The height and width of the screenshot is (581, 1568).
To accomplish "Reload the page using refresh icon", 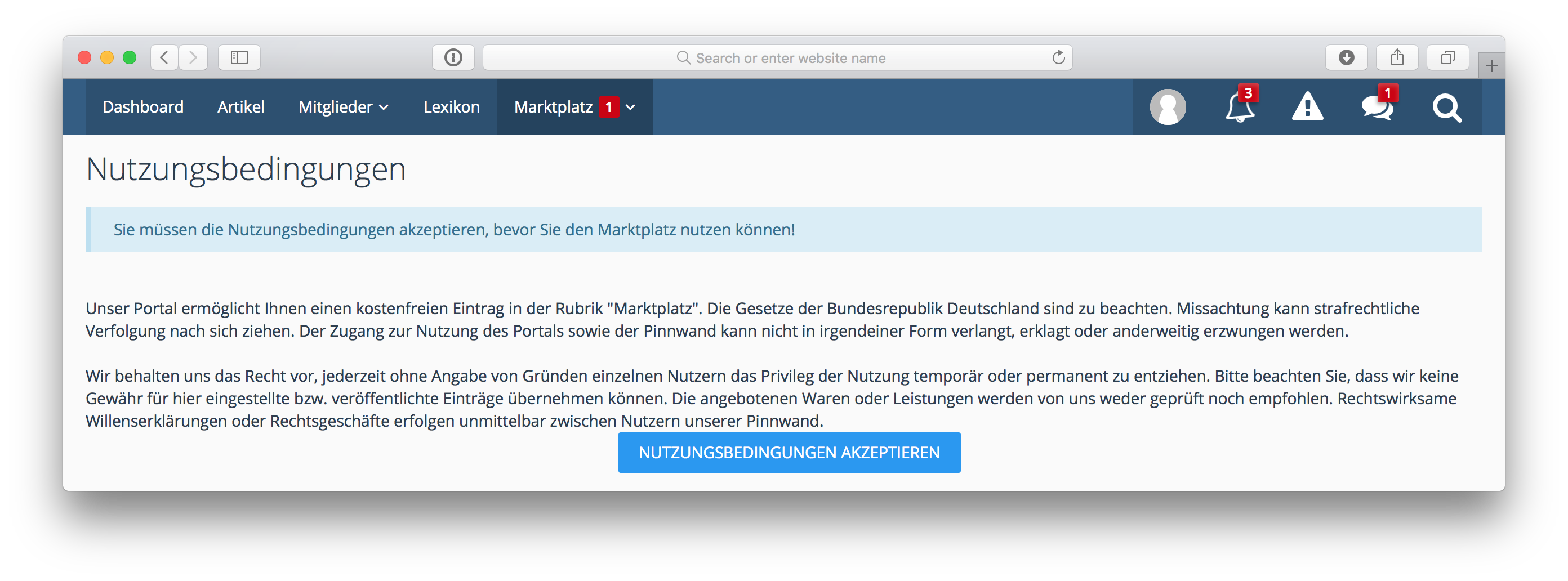I will click(x=1058, y=57).
